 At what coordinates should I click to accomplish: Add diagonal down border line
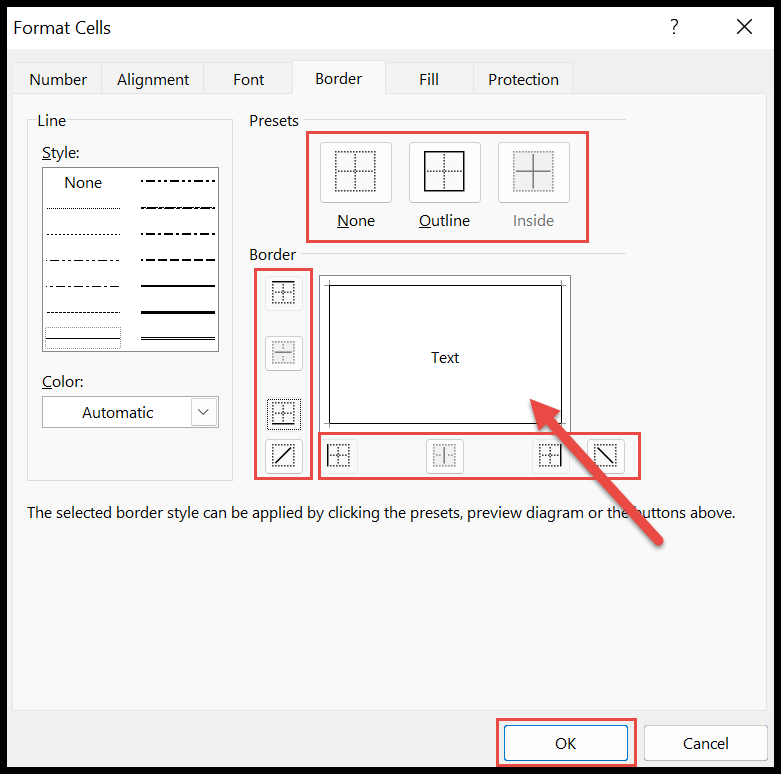[605, 456]
